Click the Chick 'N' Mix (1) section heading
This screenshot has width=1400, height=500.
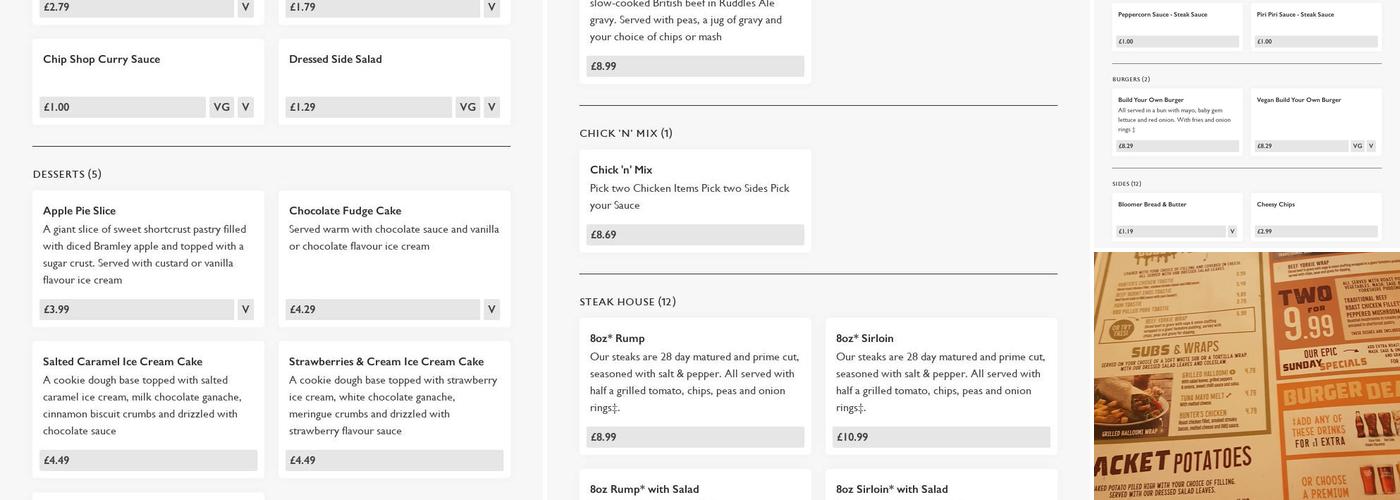click(626, 133)
